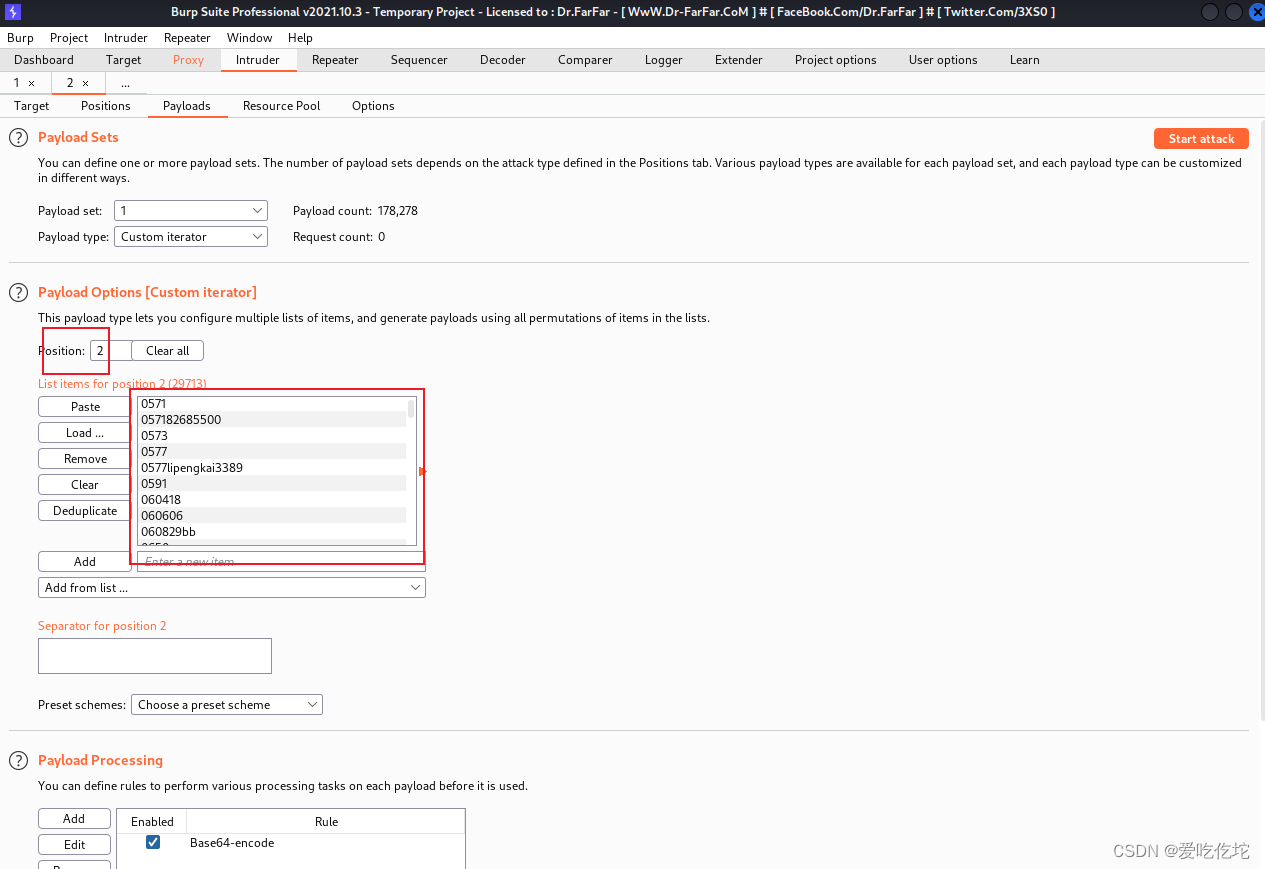Select list item 060829bb

click(272, 532)
